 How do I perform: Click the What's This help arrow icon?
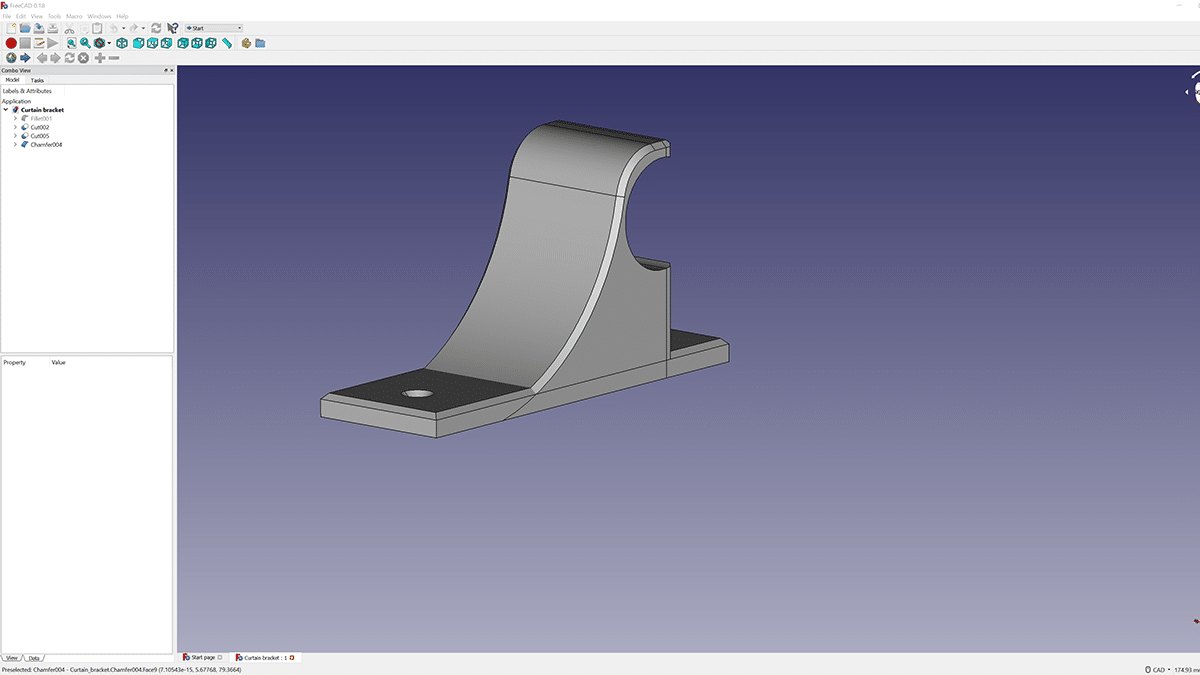click(x=172, y=28)
